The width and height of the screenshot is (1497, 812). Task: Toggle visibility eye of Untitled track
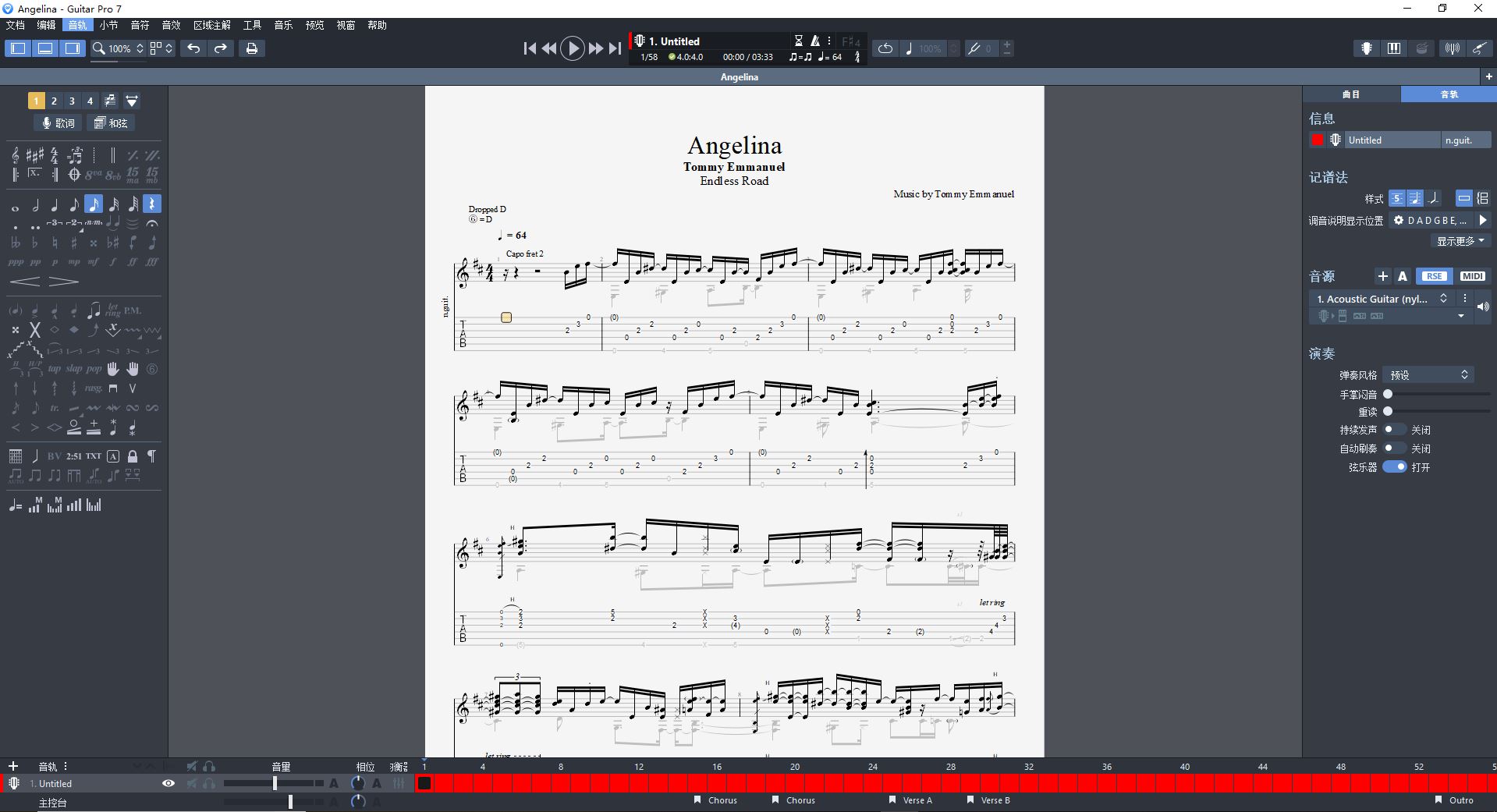click(169, 783)
